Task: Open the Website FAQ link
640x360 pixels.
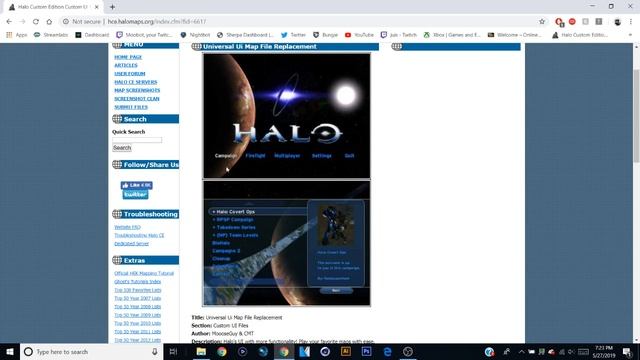Action: pos(127,227)
